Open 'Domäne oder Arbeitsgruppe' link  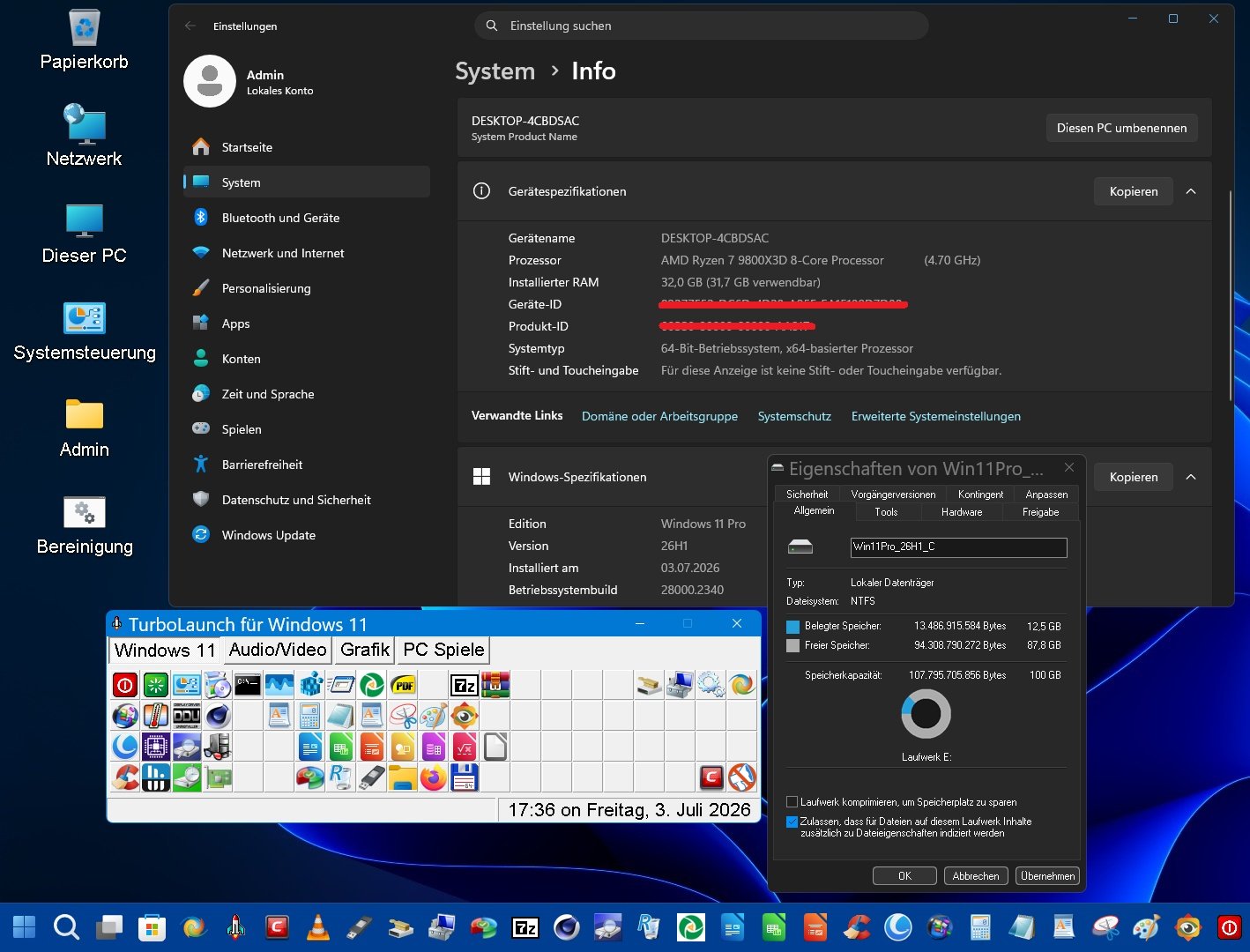pos(659,416)
